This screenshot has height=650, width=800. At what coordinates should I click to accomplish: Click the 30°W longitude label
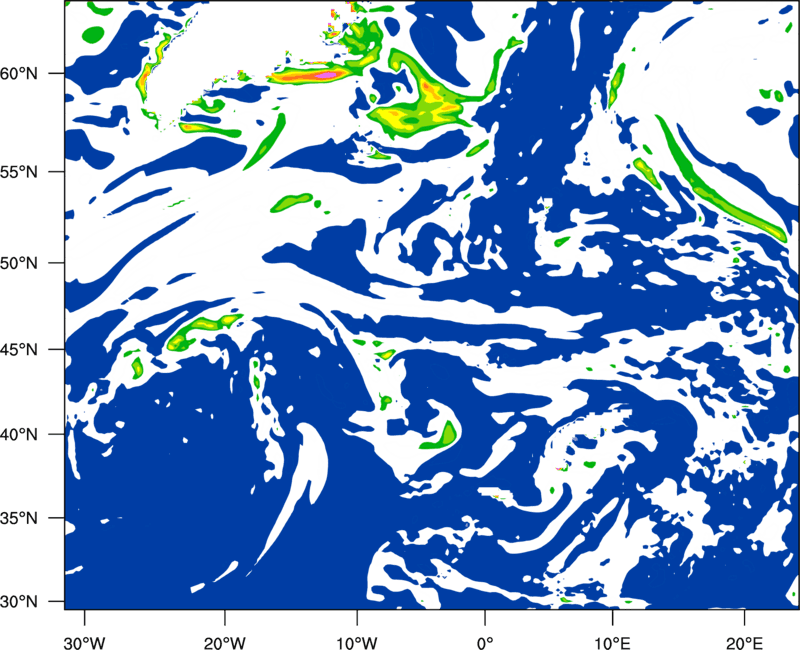pyautogui.click(x=84, y=643)
